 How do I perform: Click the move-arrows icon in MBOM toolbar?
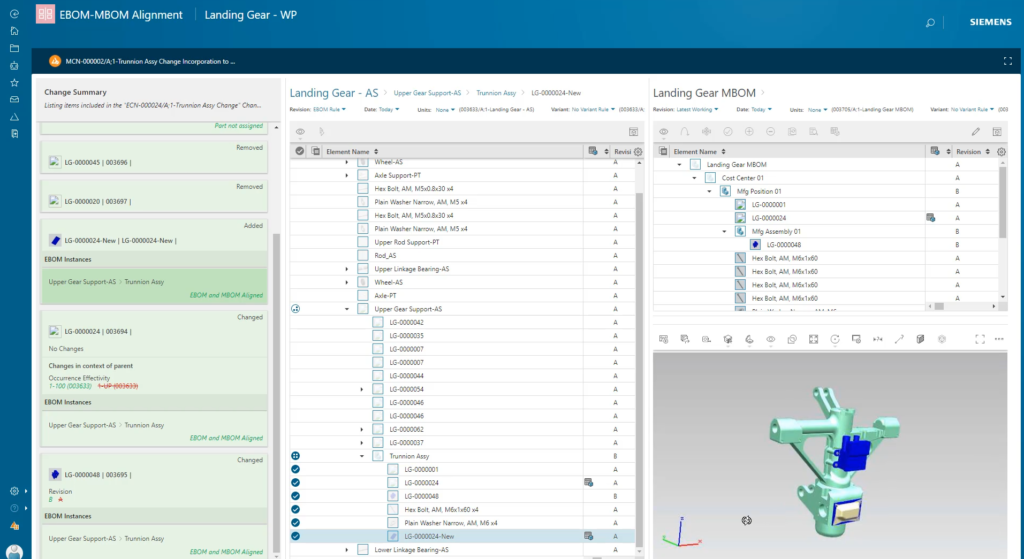[x=706, y=131]
